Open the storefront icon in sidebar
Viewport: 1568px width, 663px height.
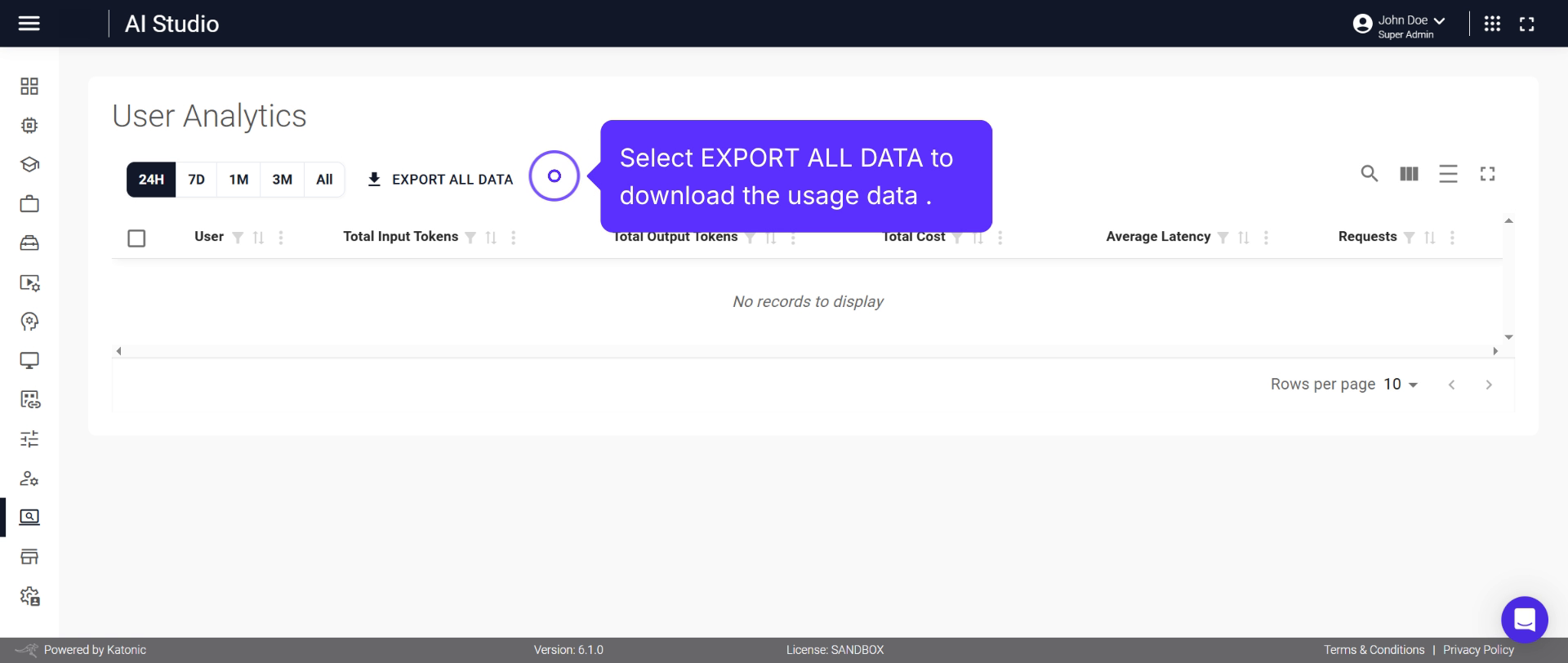[29, 557]
